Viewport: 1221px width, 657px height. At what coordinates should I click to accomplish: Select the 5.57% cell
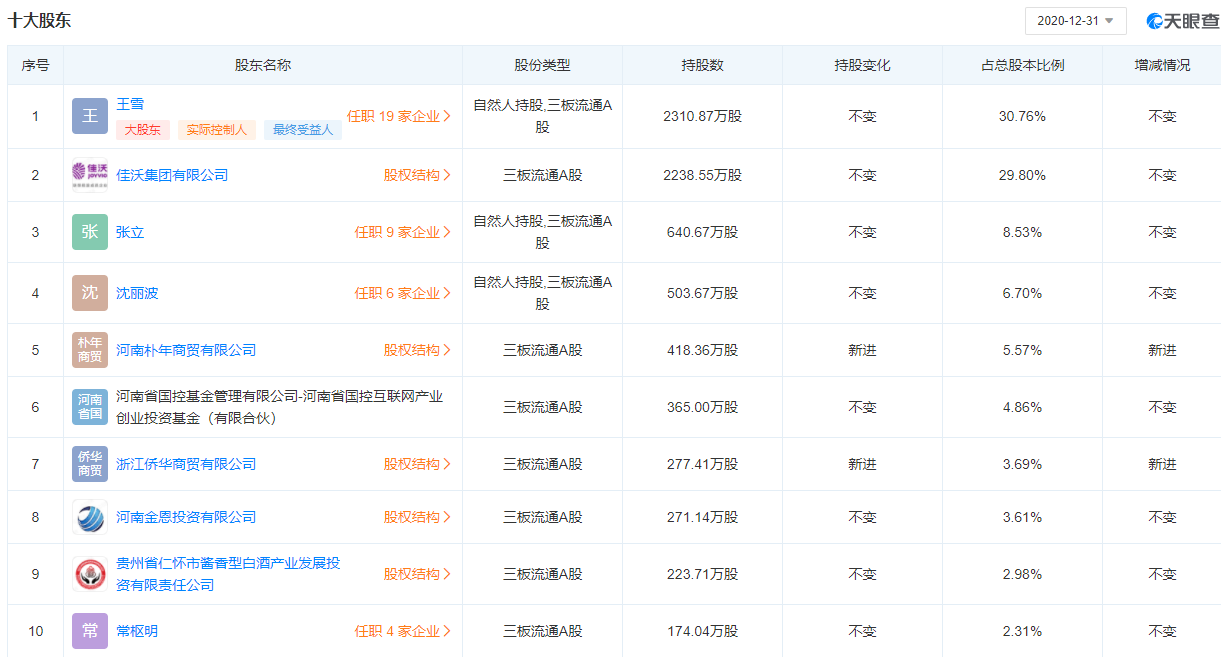[x=1022, y=350]
